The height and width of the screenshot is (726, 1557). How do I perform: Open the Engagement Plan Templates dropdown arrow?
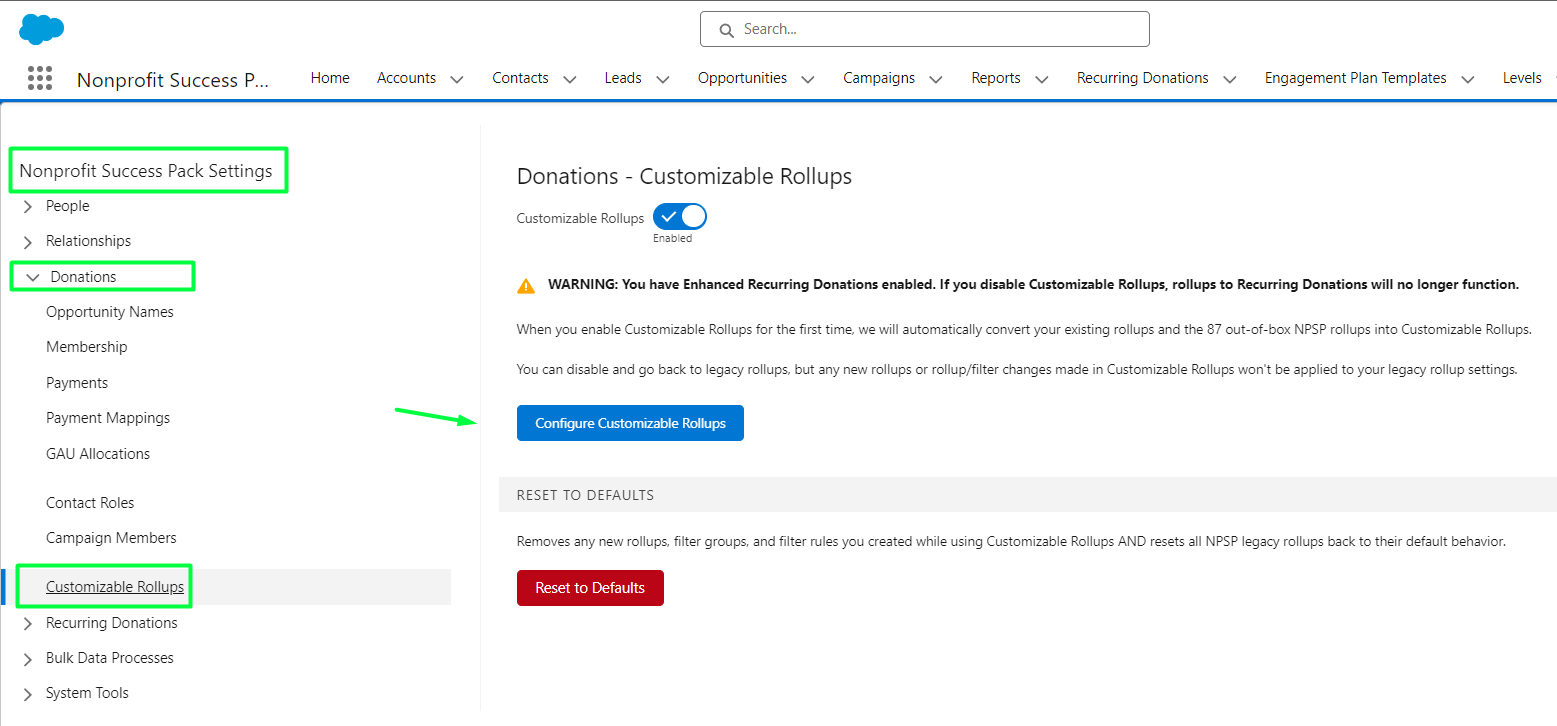coord(1468,79)
